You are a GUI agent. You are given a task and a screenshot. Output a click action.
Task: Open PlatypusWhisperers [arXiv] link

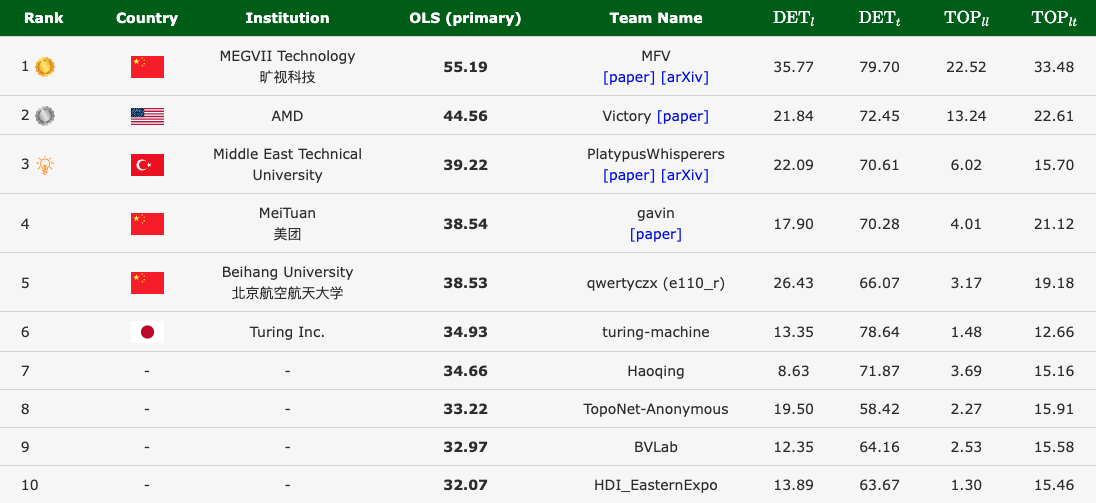685,175
